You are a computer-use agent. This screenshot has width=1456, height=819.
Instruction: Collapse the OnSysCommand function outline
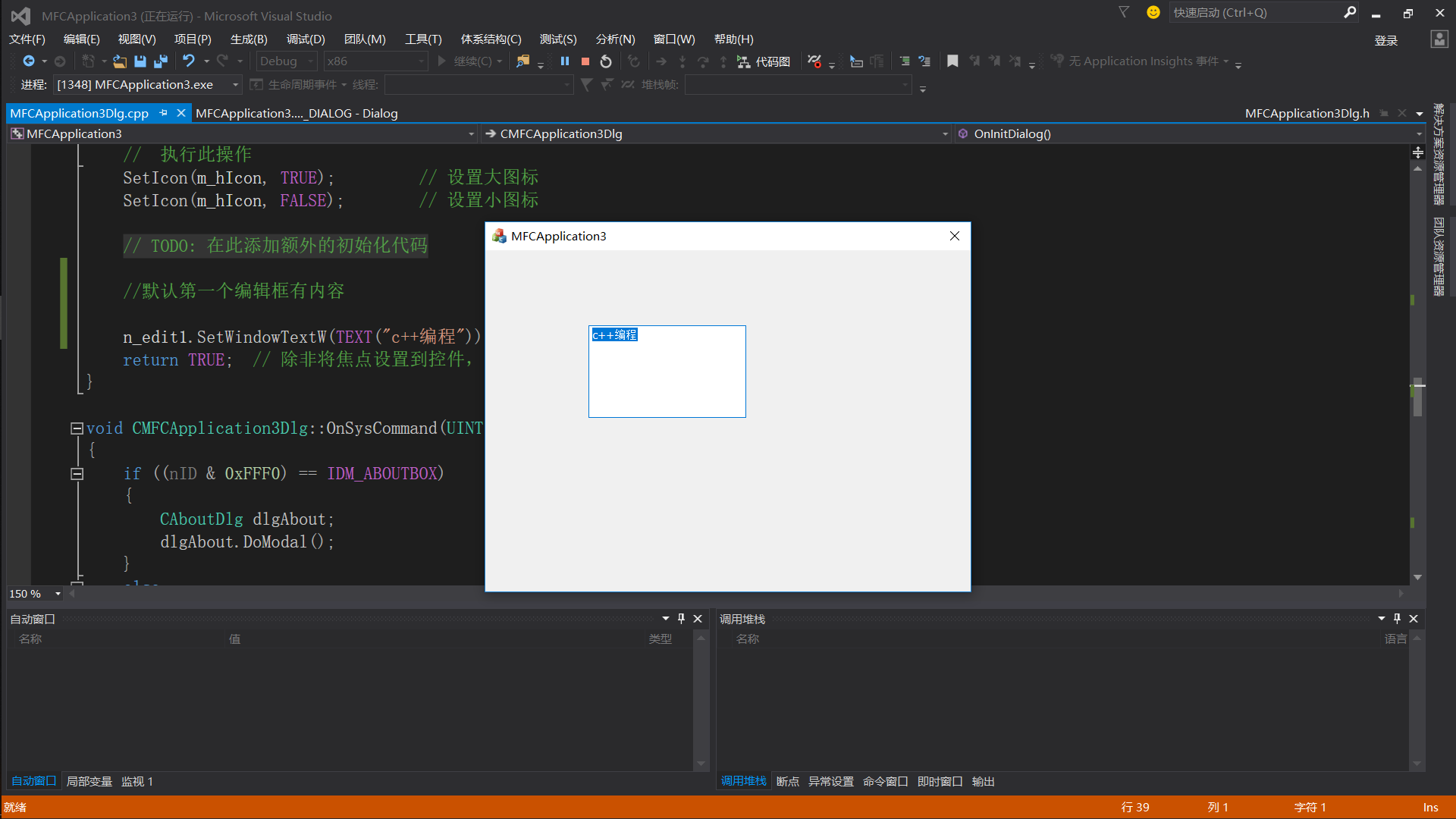pos(77,428)
